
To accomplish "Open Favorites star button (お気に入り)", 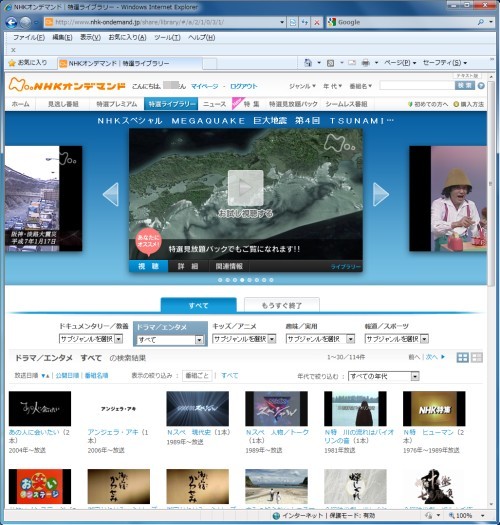I will pos(28,63).
